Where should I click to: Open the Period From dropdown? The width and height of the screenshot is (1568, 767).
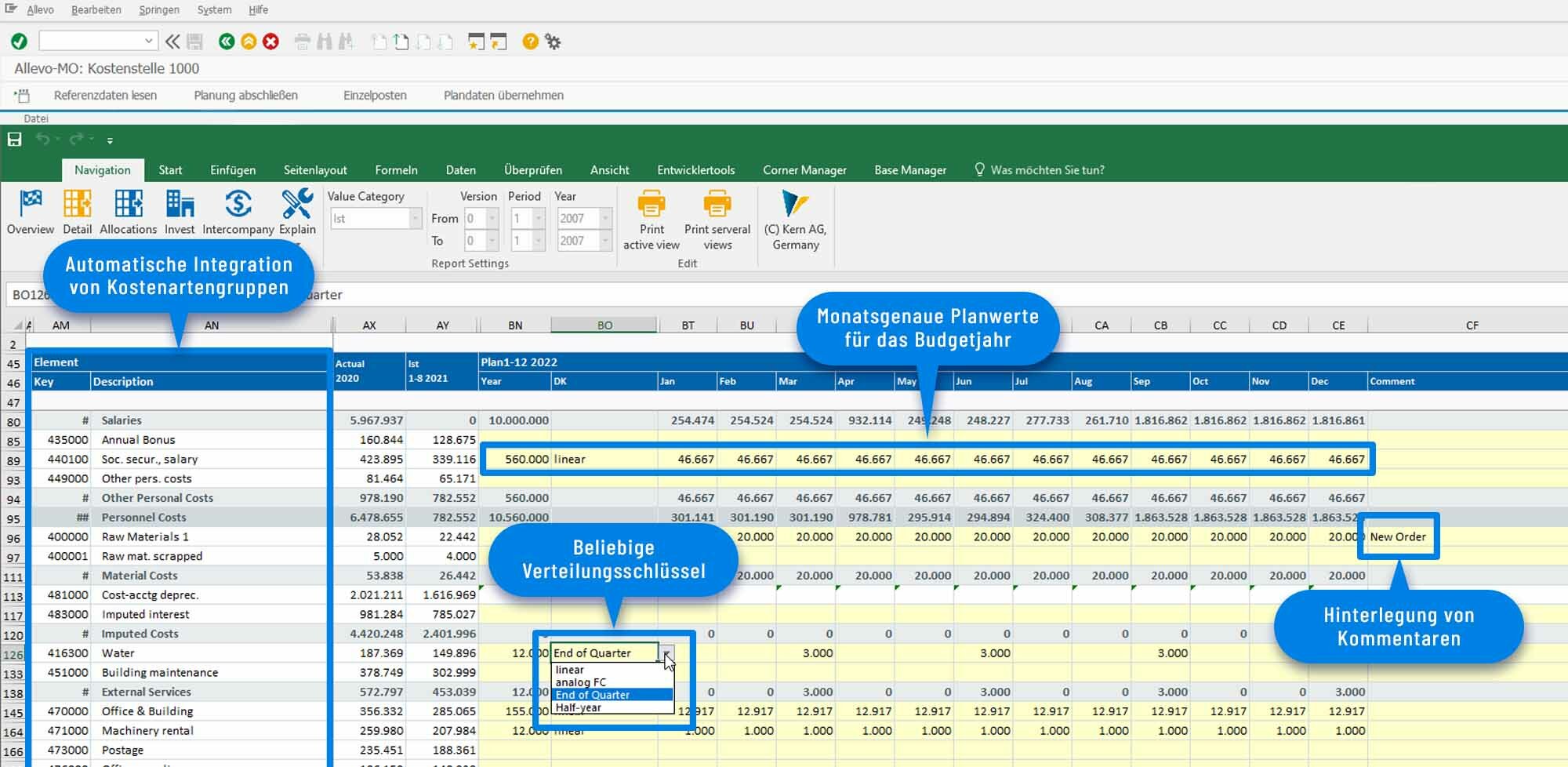[x=539, y=219]
